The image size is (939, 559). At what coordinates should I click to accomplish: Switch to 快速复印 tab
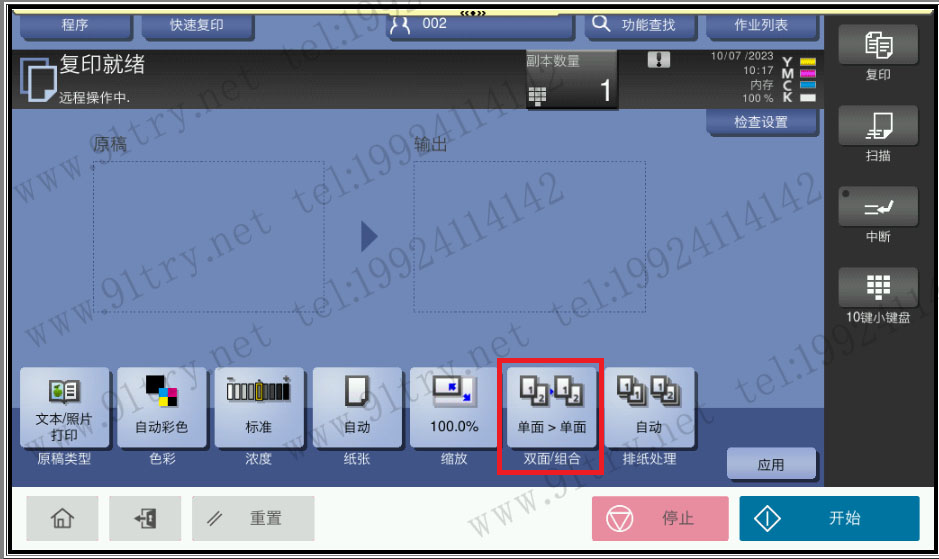pos(198,26)
